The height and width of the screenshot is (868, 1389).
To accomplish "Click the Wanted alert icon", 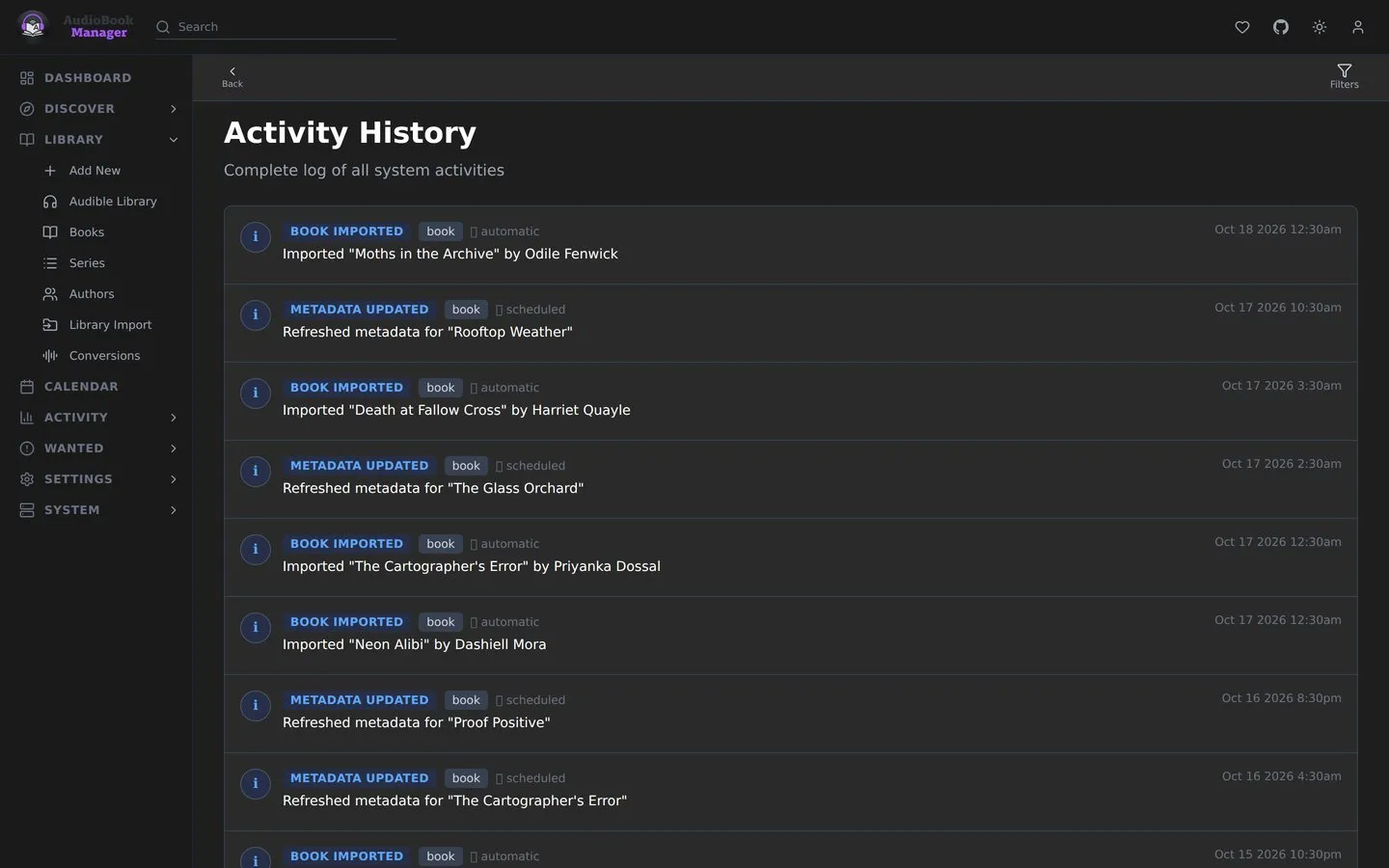I will point(27,448).
